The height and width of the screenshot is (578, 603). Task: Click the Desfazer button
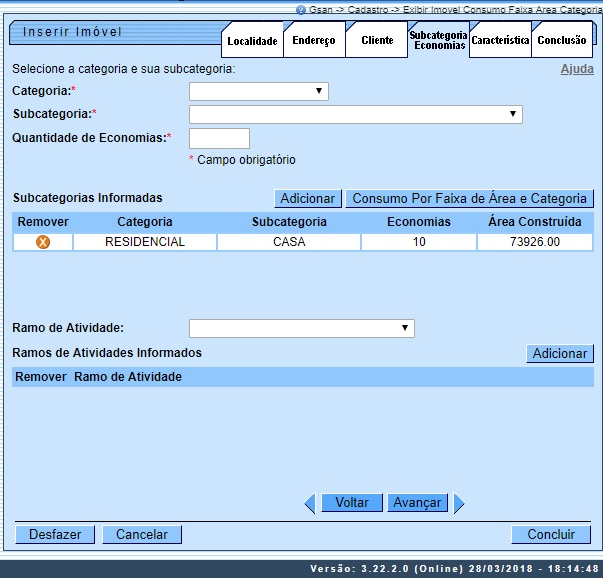click(55, 535)
